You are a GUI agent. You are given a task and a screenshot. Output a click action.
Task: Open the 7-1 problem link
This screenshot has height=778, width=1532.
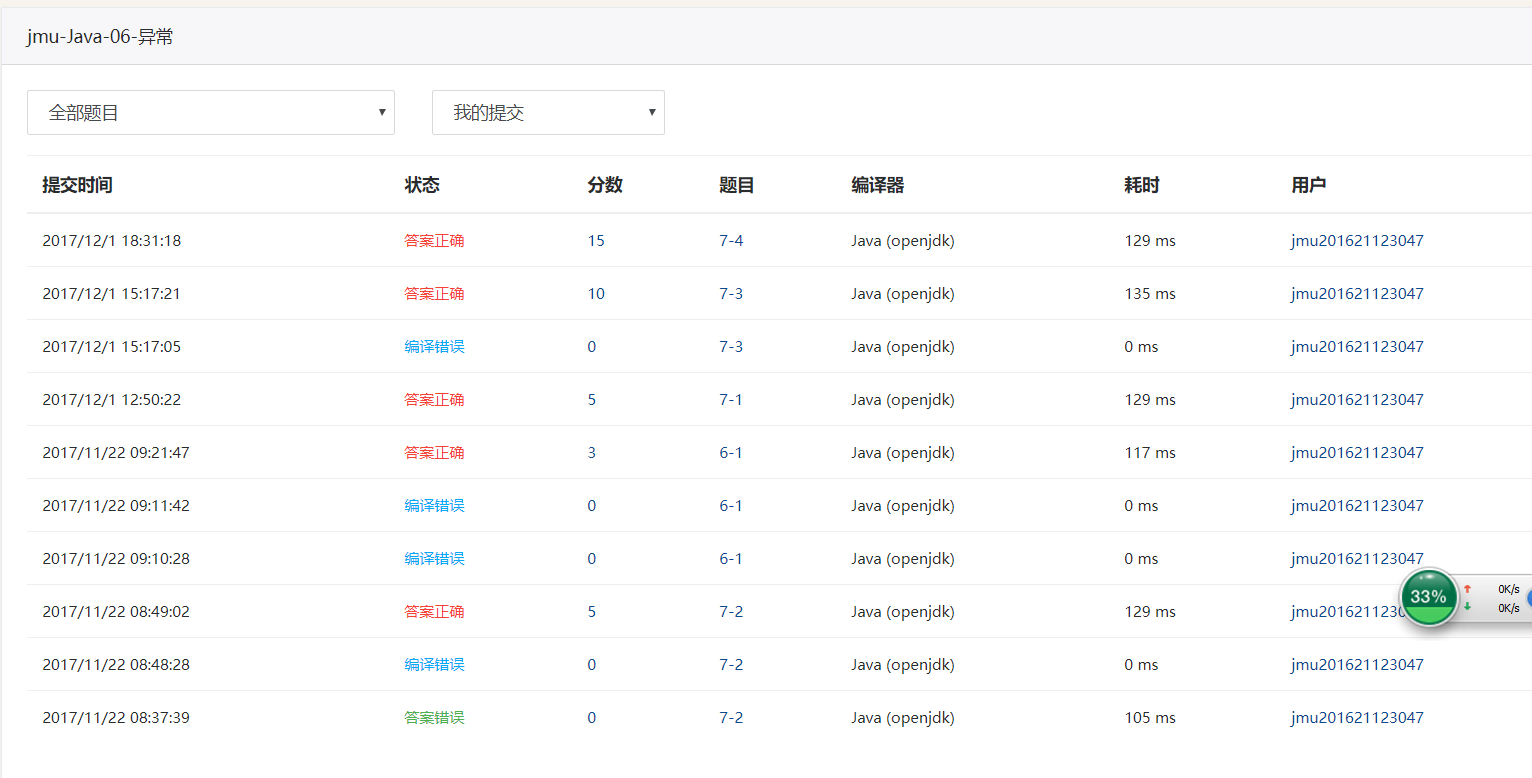731,400
